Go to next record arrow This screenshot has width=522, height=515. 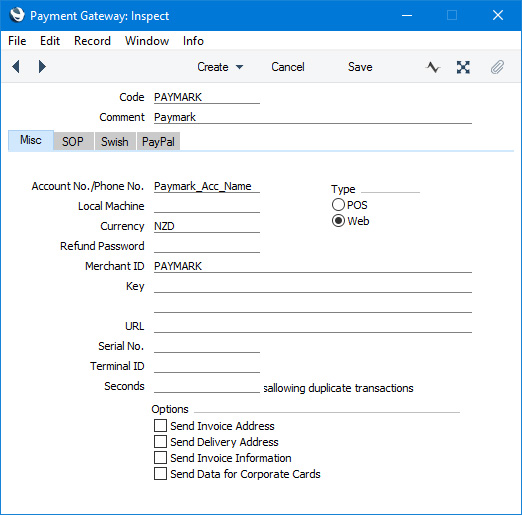(x=42, y=67)
